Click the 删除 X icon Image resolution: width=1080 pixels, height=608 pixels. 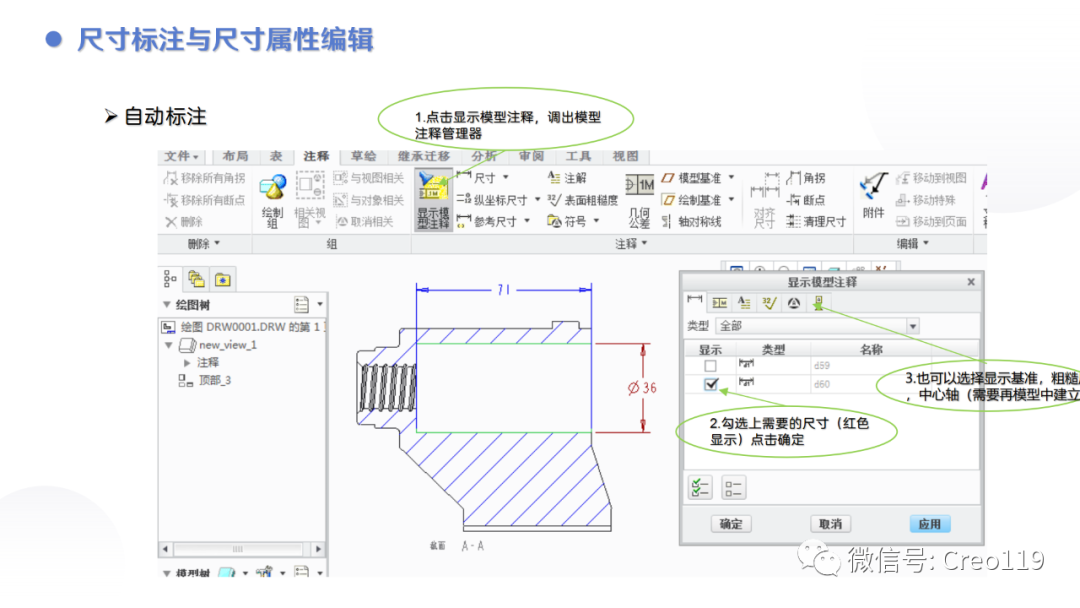pos(171,222)
